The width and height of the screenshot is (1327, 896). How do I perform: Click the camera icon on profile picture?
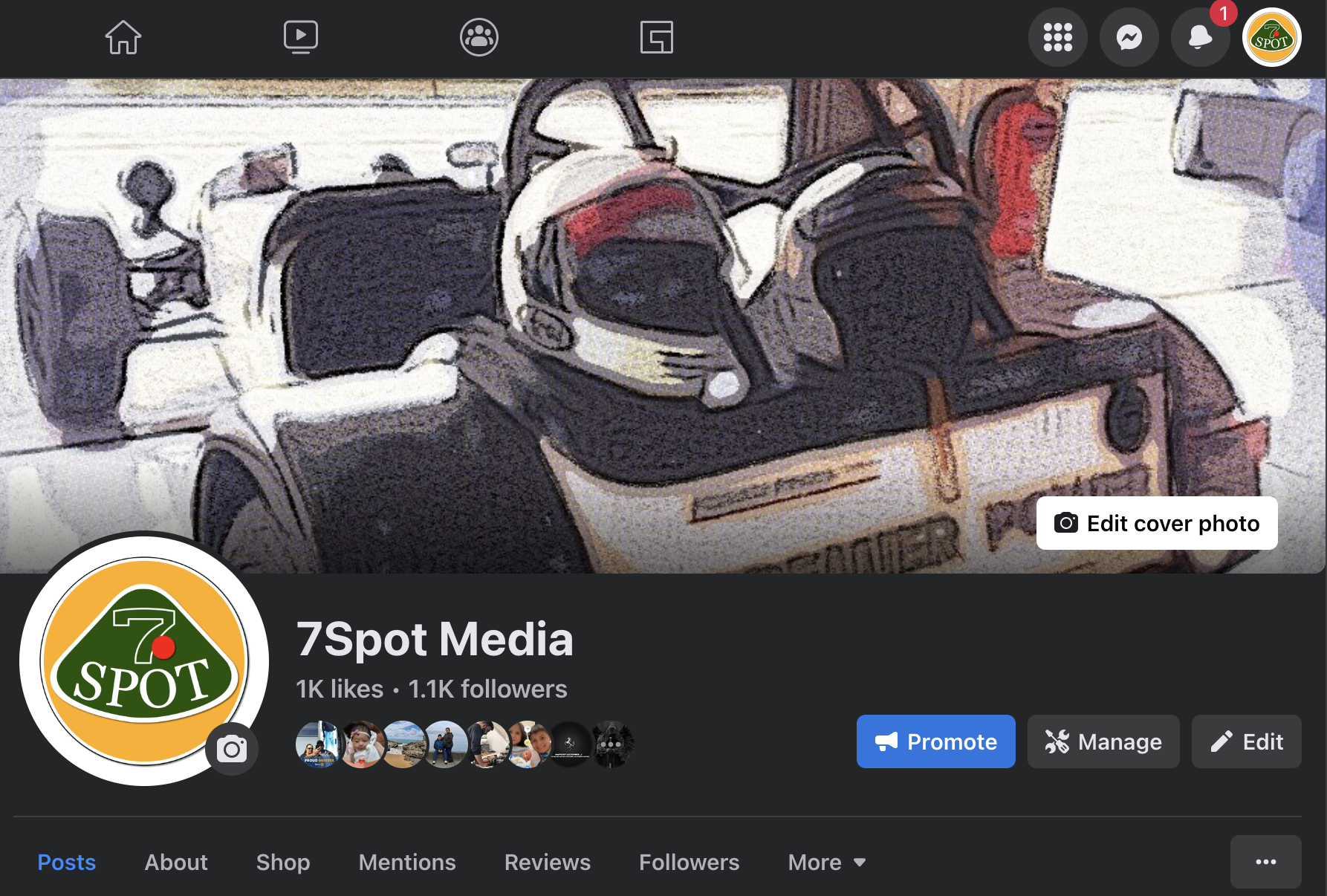point(232,749)
